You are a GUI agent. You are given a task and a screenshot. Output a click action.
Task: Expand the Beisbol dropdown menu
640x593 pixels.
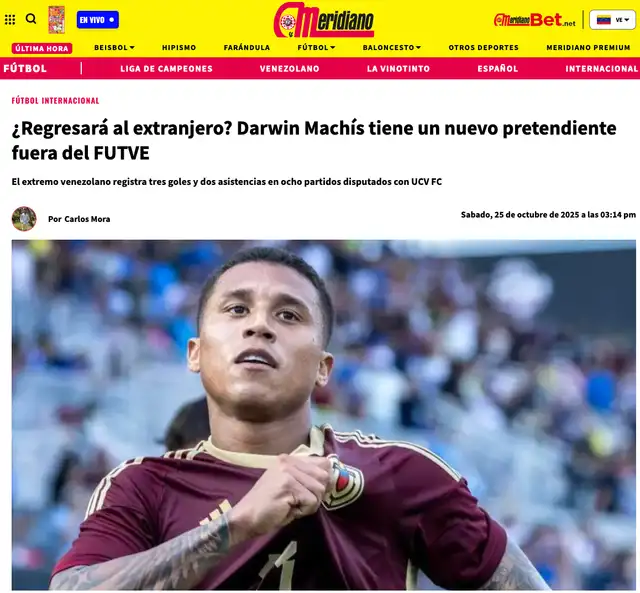pyautogui.click(x=114, y=48)
